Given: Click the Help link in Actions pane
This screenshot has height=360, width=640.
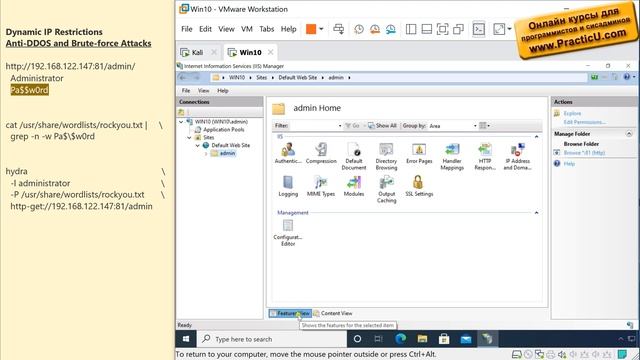Looking at the screenshot, I should tap(569, 164).
